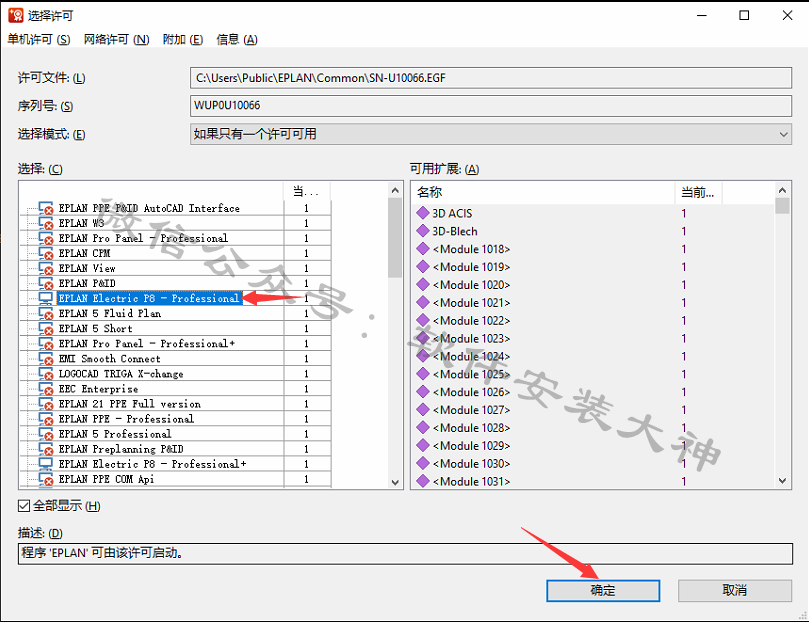This screenshot has width=809, height=622.
Task: Select the LOGOCAD TRIGA X-change row
Action: click(x=121, y=373)
